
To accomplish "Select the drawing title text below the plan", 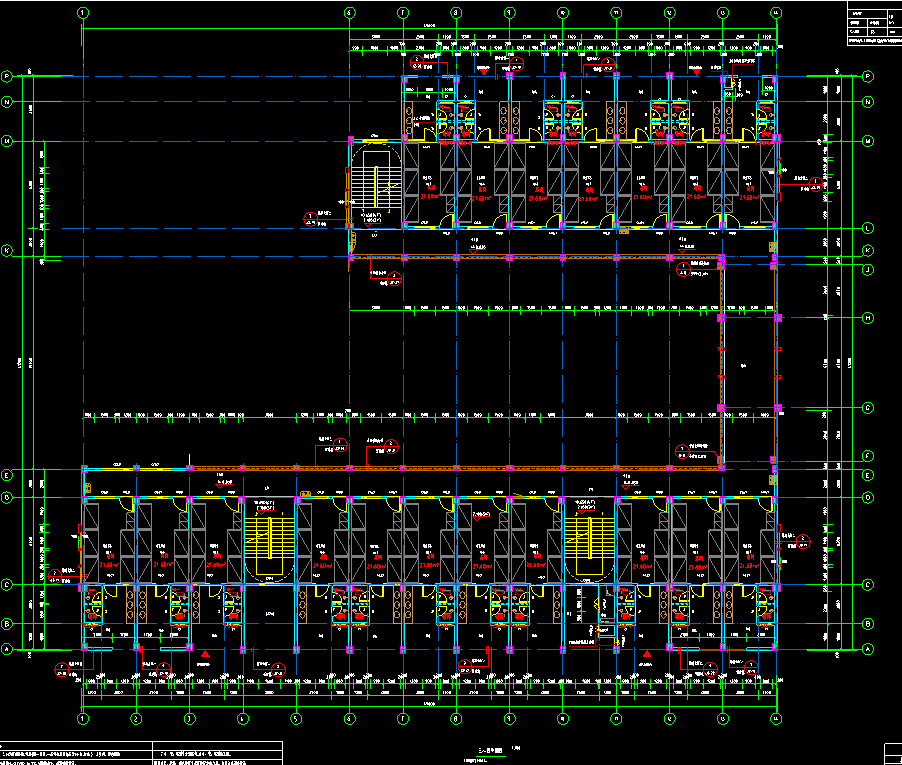I will 488,750.
